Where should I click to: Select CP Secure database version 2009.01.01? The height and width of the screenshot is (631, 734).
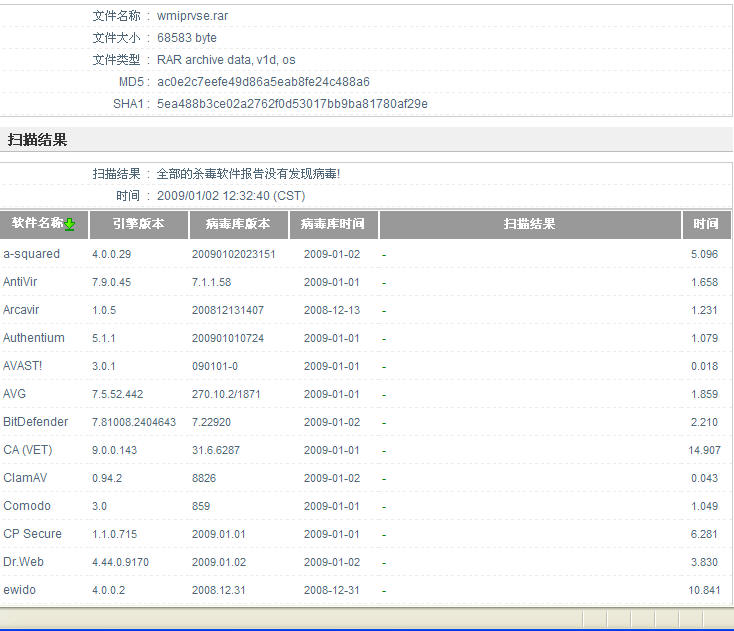(x=219, y=534)
